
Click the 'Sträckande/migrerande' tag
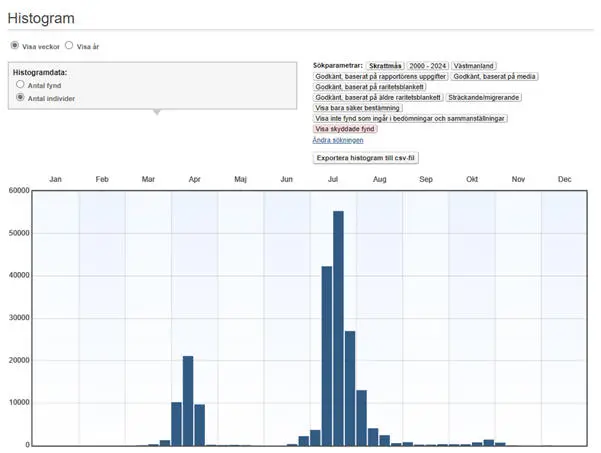483,98
